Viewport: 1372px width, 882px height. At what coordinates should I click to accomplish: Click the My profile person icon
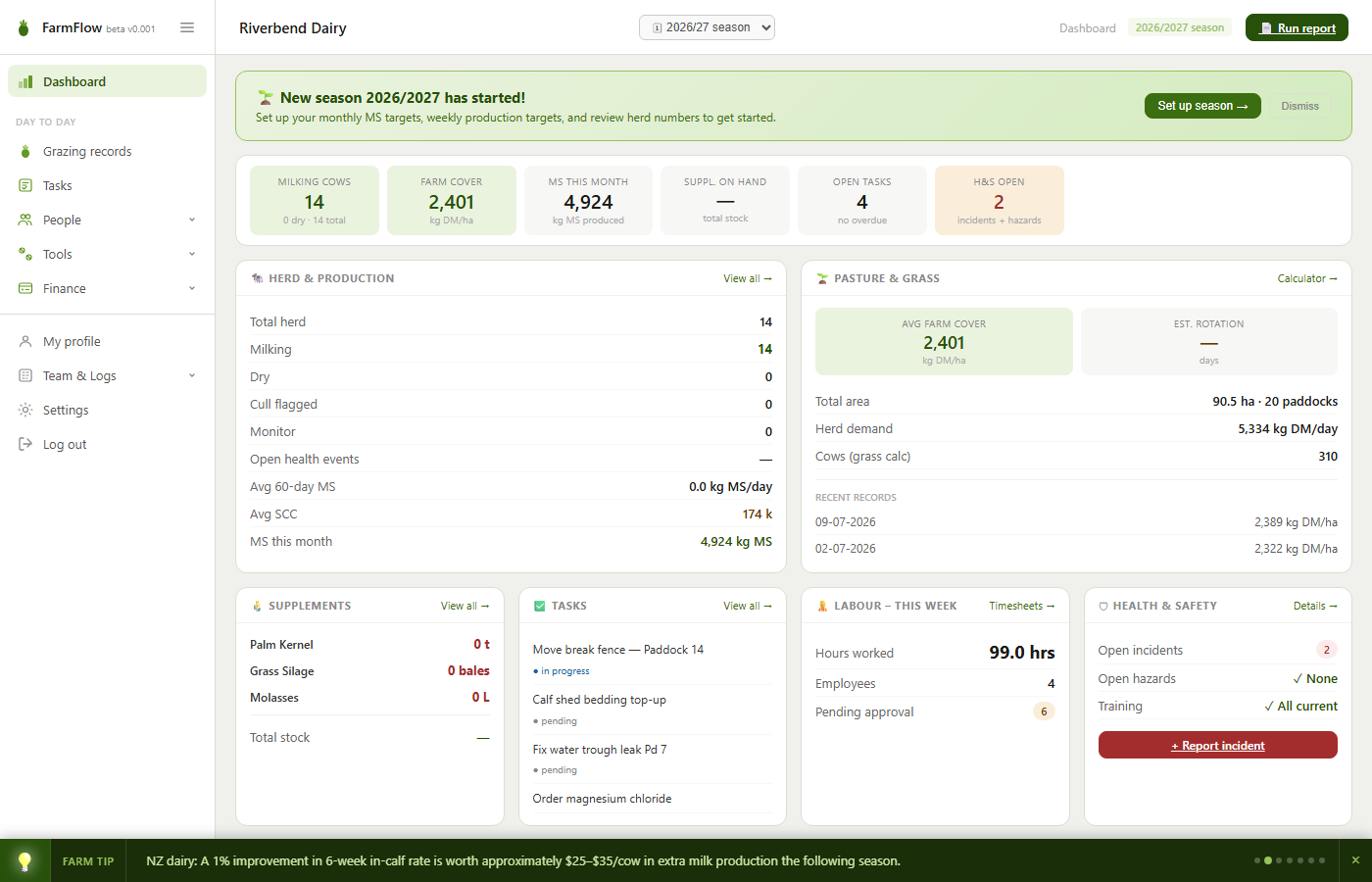pos(25,341)
